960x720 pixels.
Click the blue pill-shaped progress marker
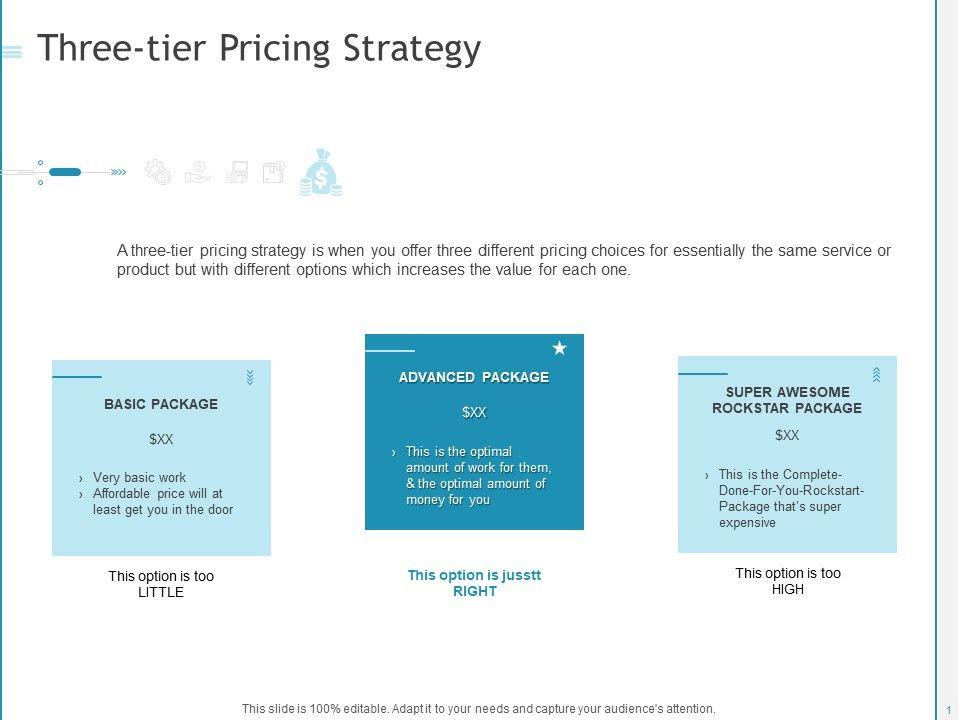tap(65, 172)
